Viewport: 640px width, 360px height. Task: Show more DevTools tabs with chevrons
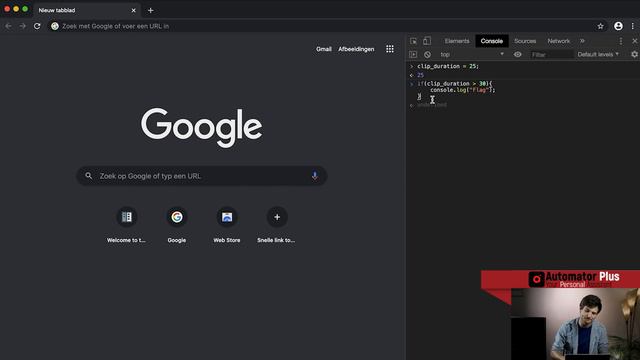[582, 41]
